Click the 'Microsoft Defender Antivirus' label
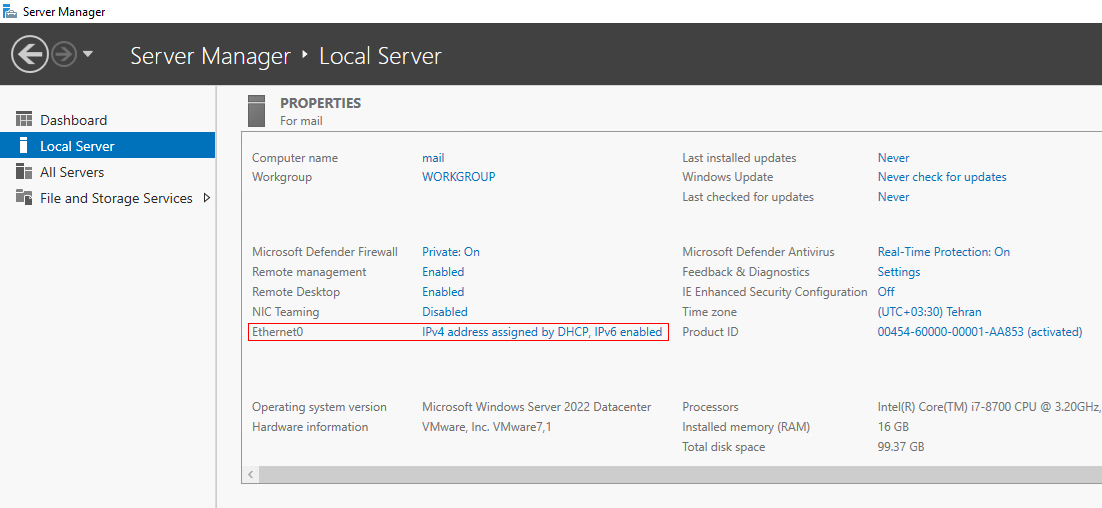The height and width of the screenshot is (508, 1102). [x=758, y=252]
